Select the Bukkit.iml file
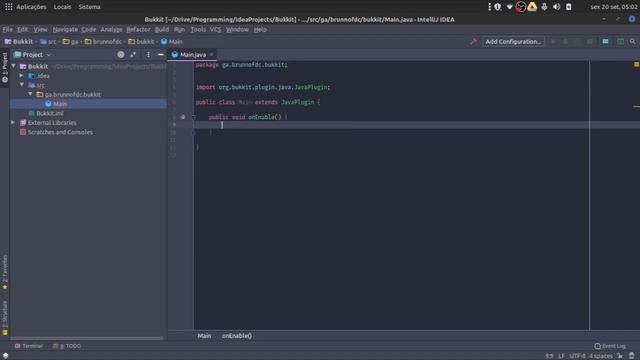Image resolution: width=640 pixels, height=360 pixels. [x=46, y=113]
